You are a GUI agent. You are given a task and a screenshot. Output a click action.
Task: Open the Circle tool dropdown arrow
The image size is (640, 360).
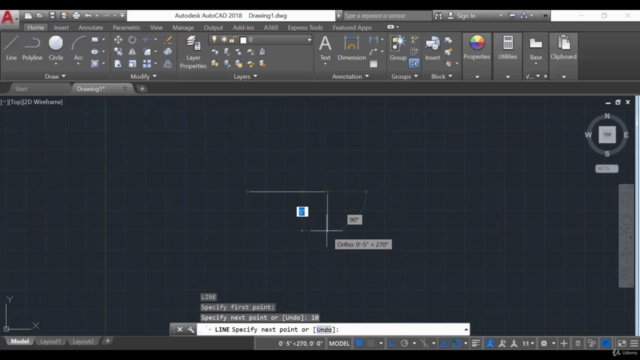[56, 64]
